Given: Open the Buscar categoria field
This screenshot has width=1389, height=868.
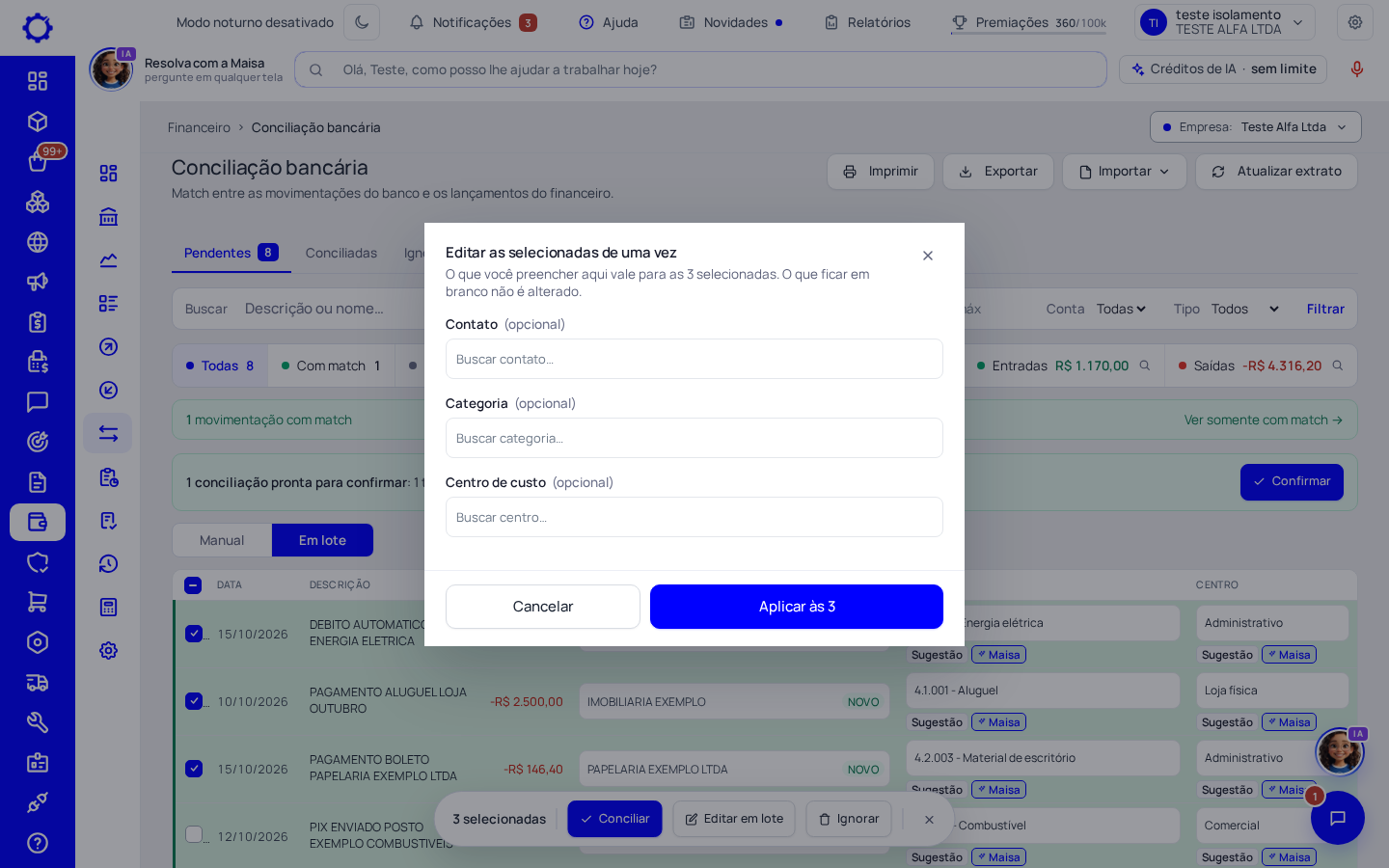Looking at the screenshot, I should pyautogui.click(x=694, y=438).
